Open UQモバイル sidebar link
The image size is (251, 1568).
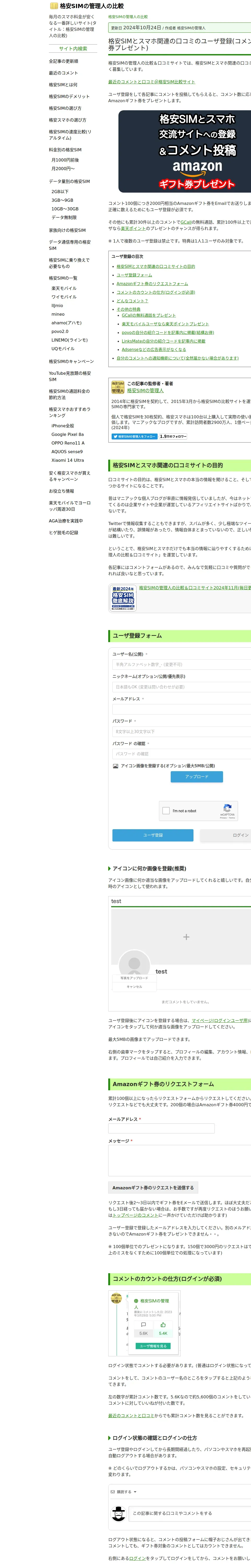point(63,349)
